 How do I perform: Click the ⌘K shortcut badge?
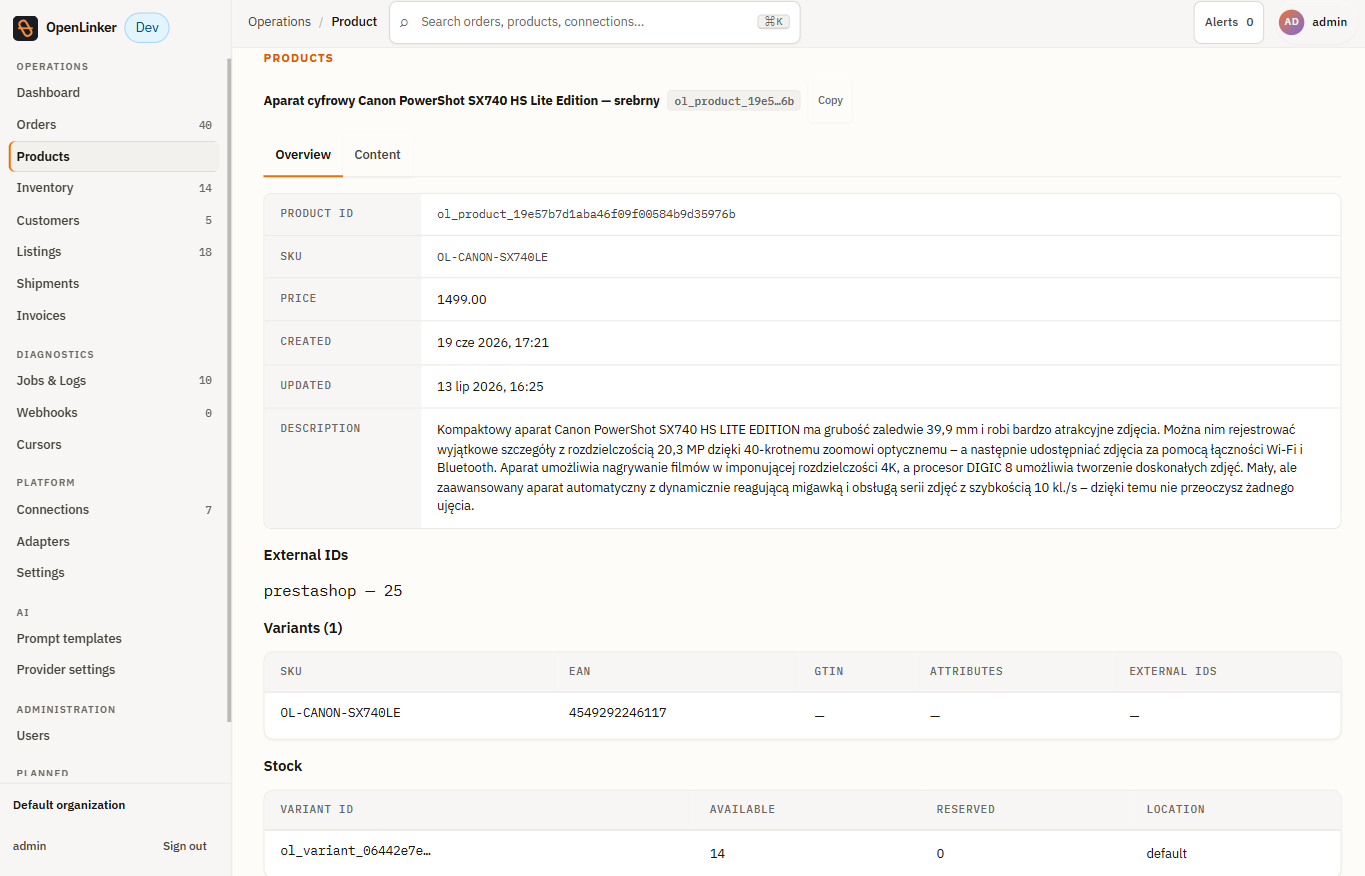point(773,22)
